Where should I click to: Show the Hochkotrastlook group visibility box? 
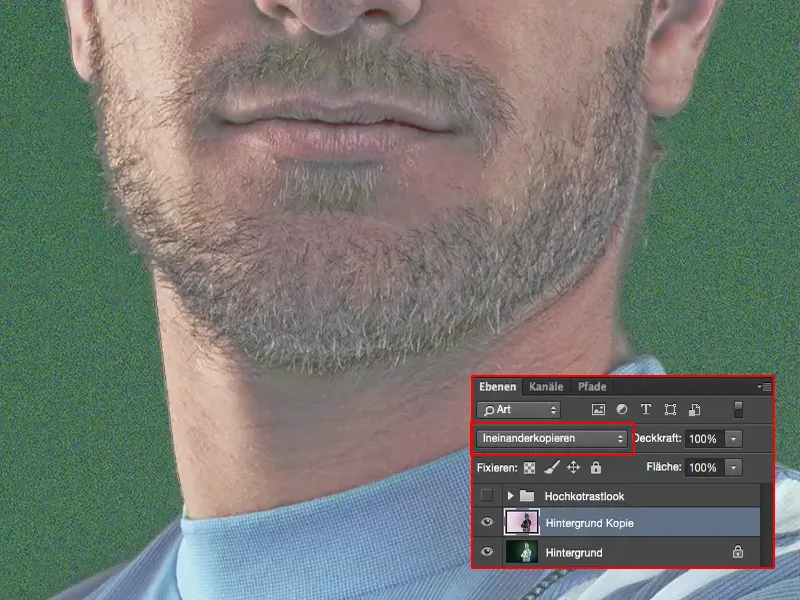[x=487, y=495]
